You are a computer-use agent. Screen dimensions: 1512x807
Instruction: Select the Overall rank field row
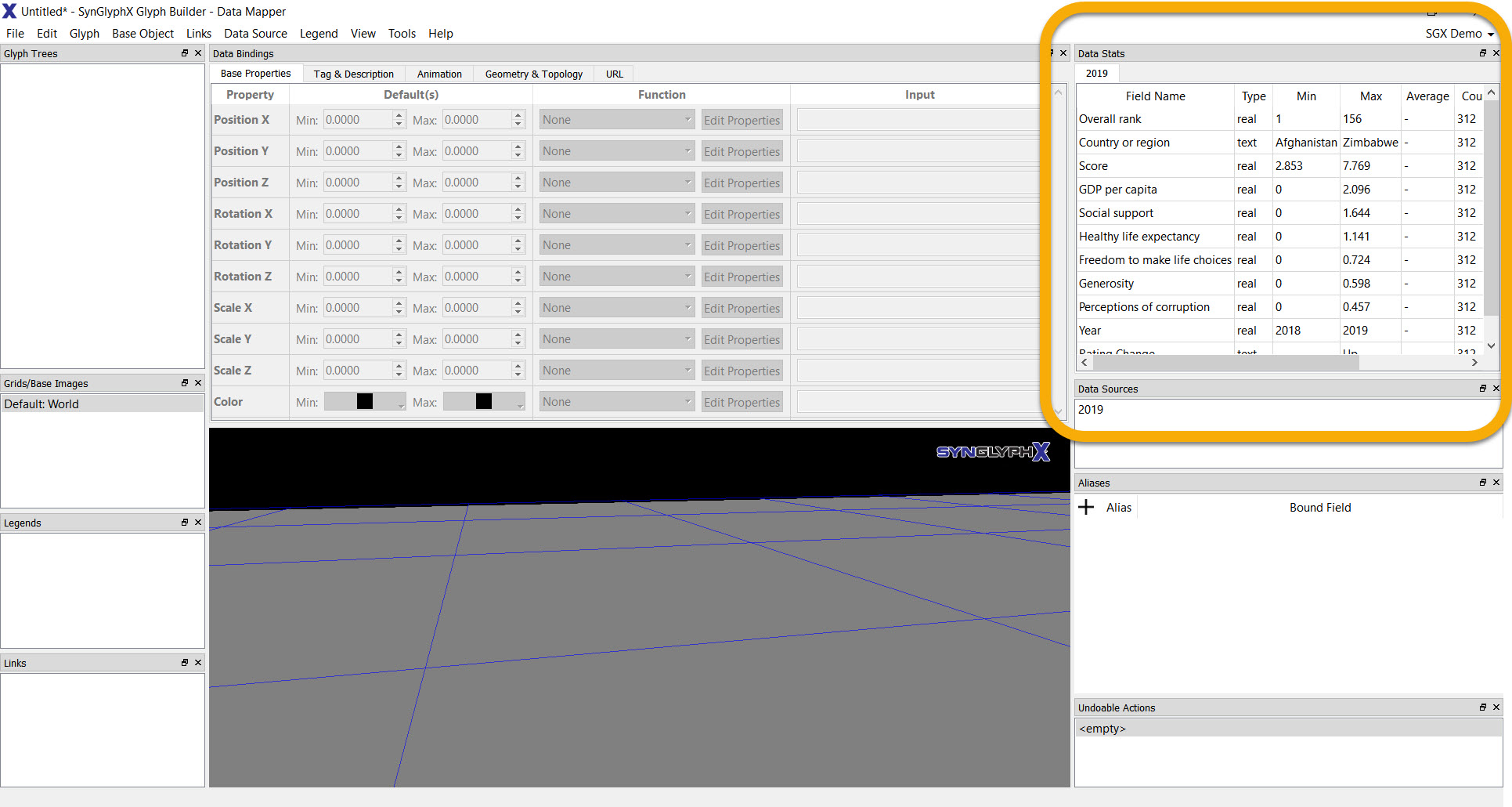[x=1280, y=119]
